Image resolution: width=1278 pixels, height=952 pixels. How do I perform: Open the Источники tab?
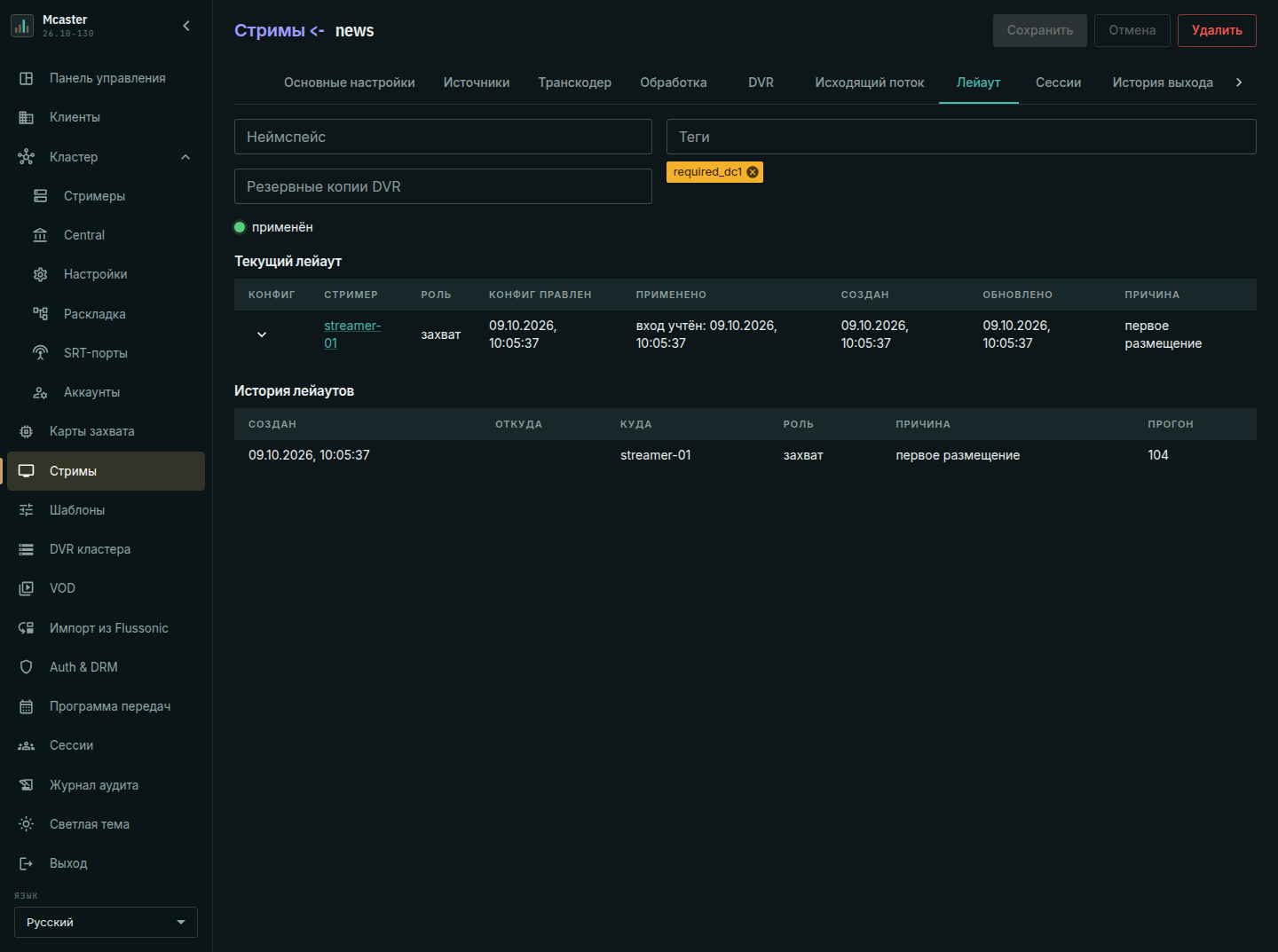pos(477,83)
